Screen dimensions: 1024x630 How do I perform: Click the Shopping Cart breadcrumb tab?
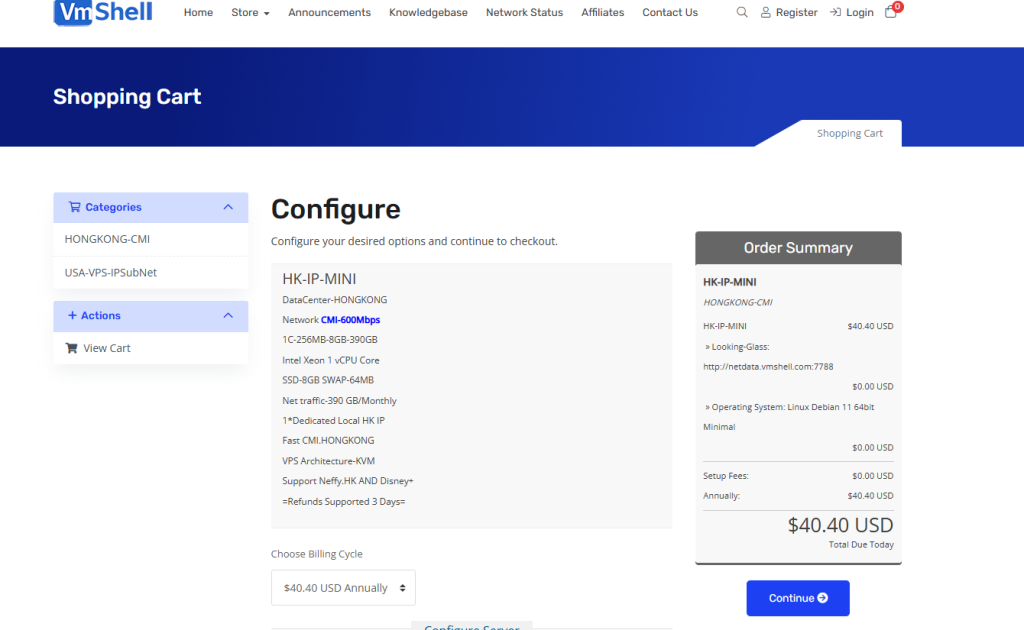coord(849,134)
